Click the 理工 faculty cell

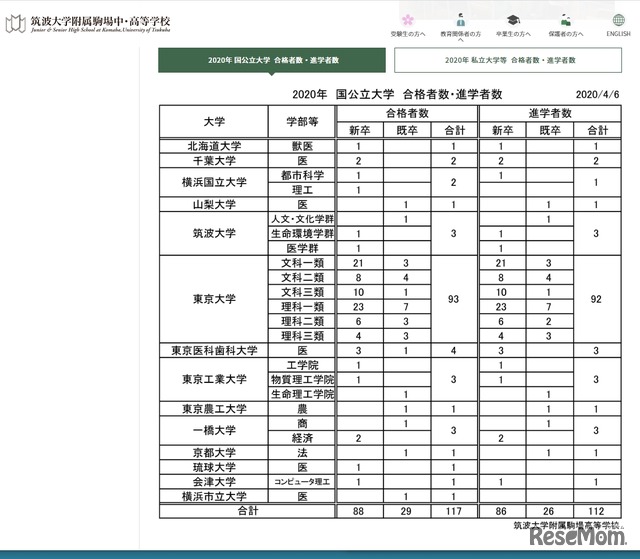tap(302, 190)
